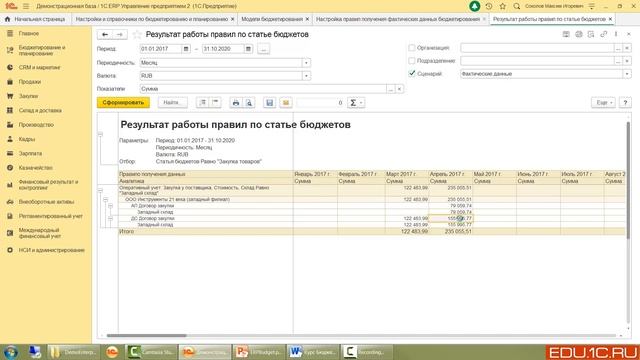
Task: Open help with the question mark button
Action: tap(625, 103)
